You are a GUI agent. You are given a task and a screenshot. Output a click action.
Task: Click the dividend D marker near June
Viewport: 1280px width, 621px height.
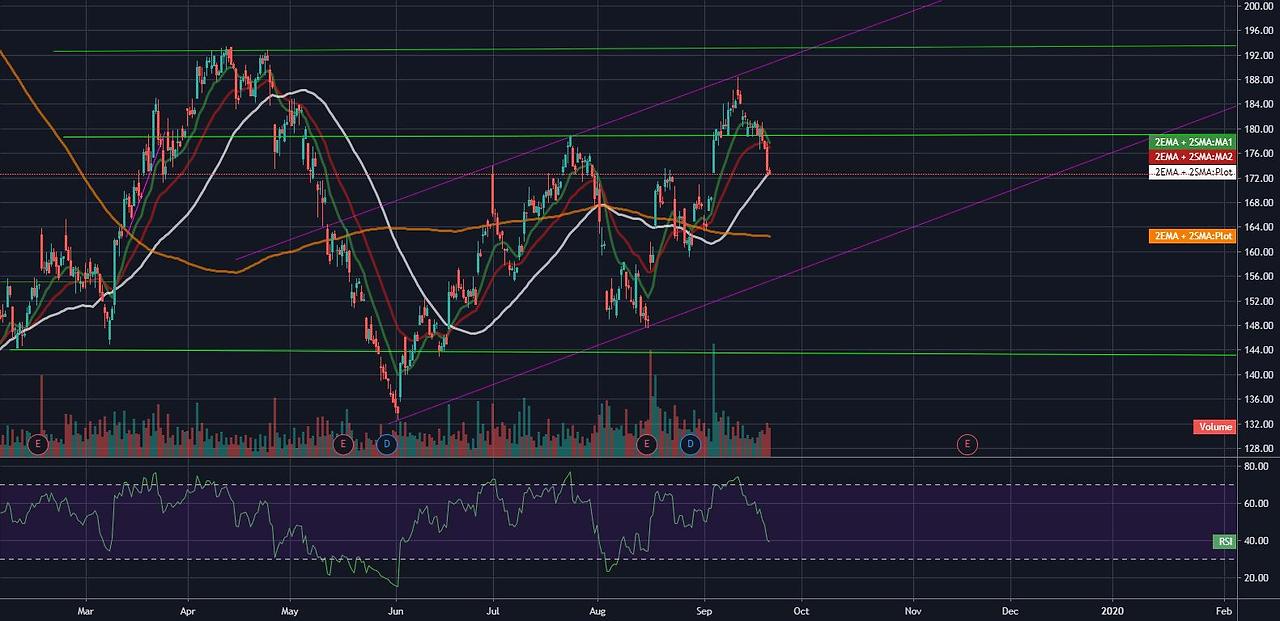389,443
